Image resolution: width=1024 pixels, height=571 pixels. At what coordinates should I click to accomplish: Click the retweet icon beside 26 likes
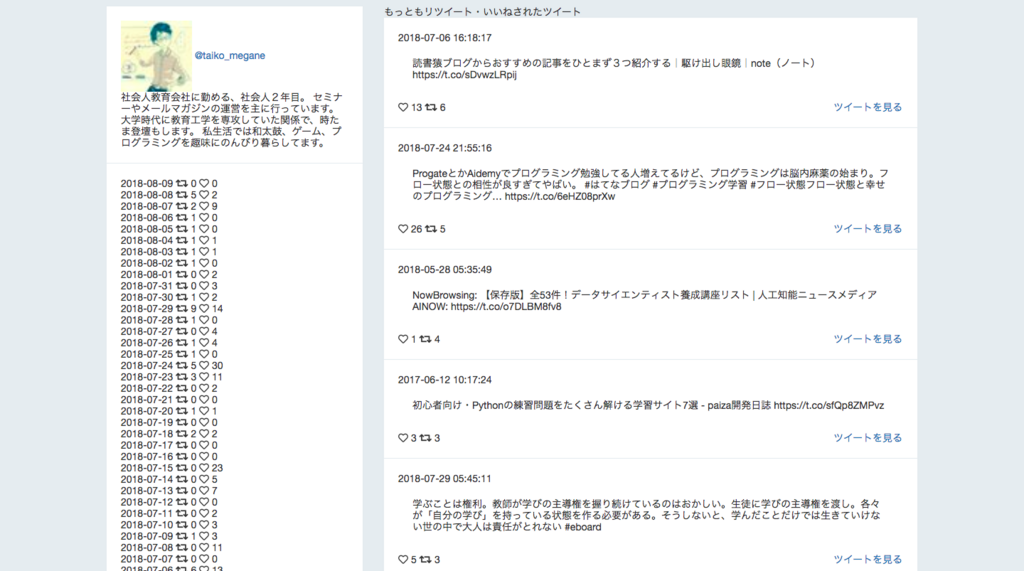431,229
